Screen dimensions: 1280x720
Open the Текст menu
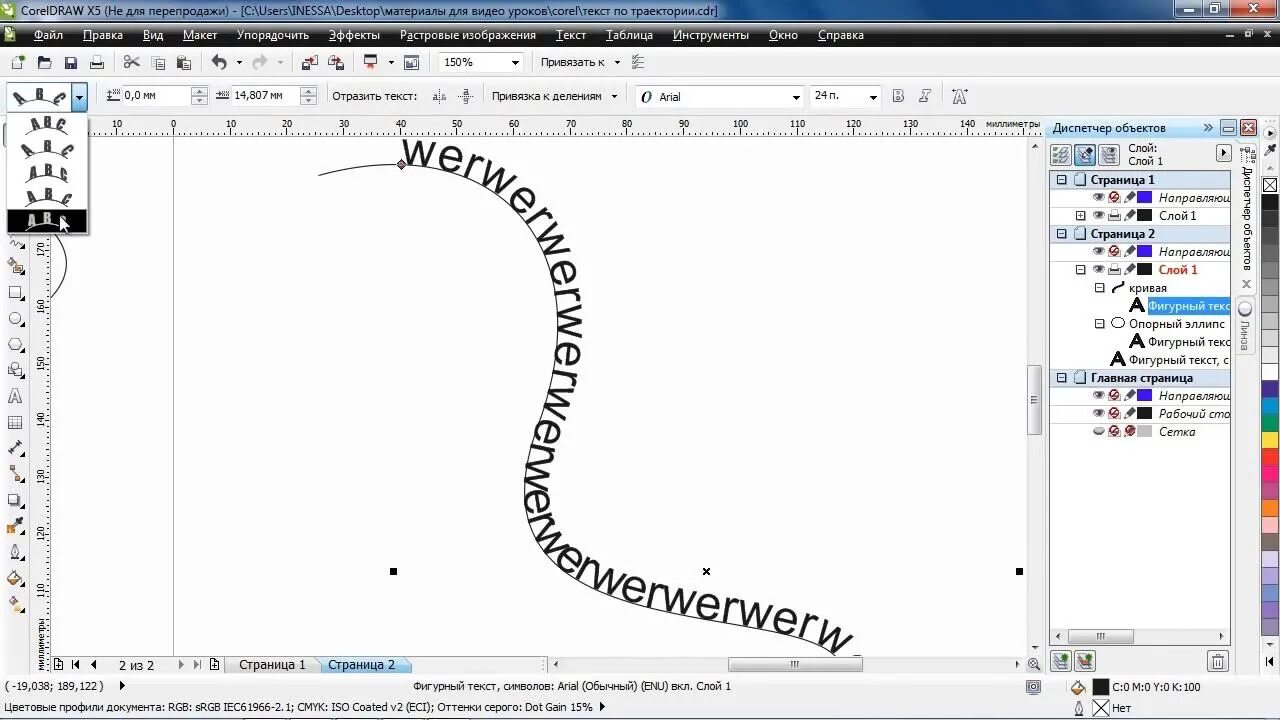[x=571, y=35]
